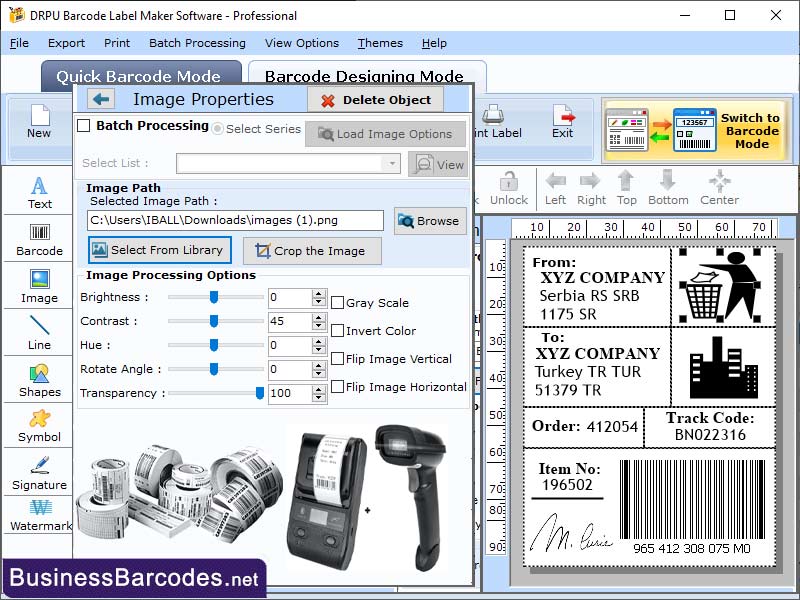Screen dimensions: 800x600
Task: Select the Symbol tool
Action: [x=39, y=426]
